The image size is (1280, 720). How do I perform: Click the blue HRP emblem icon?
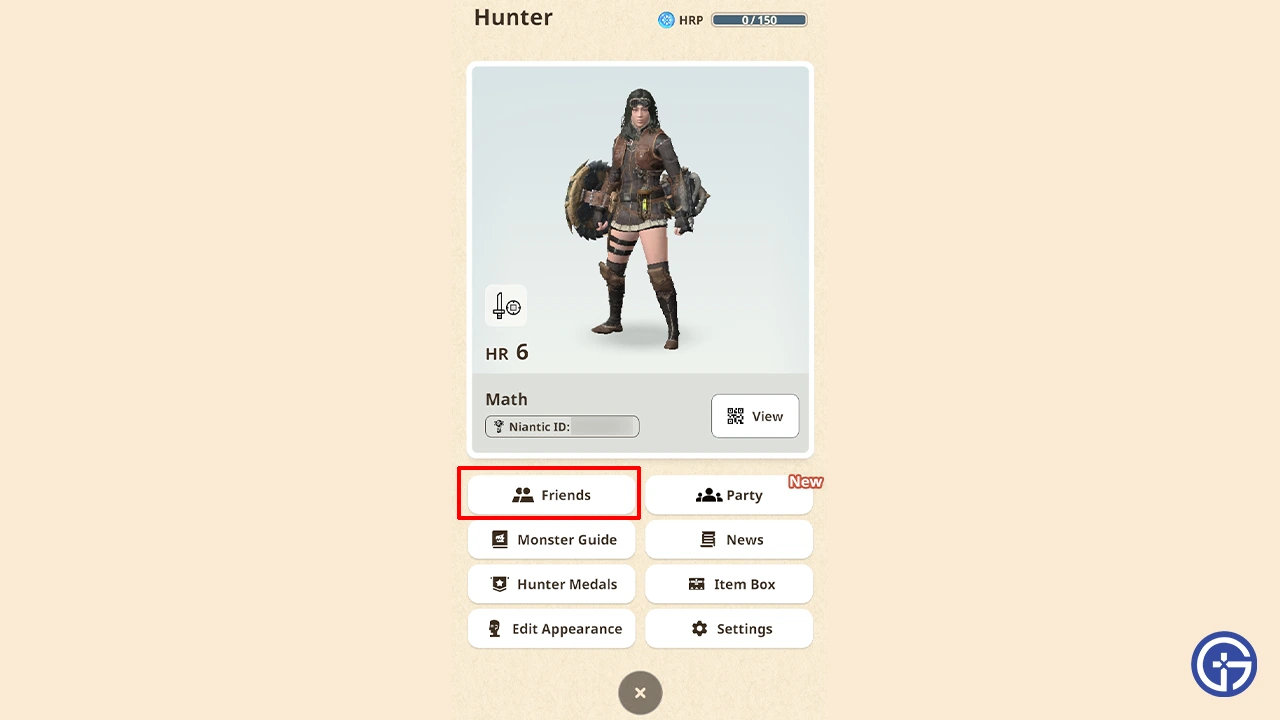click(x=666, y=20)
